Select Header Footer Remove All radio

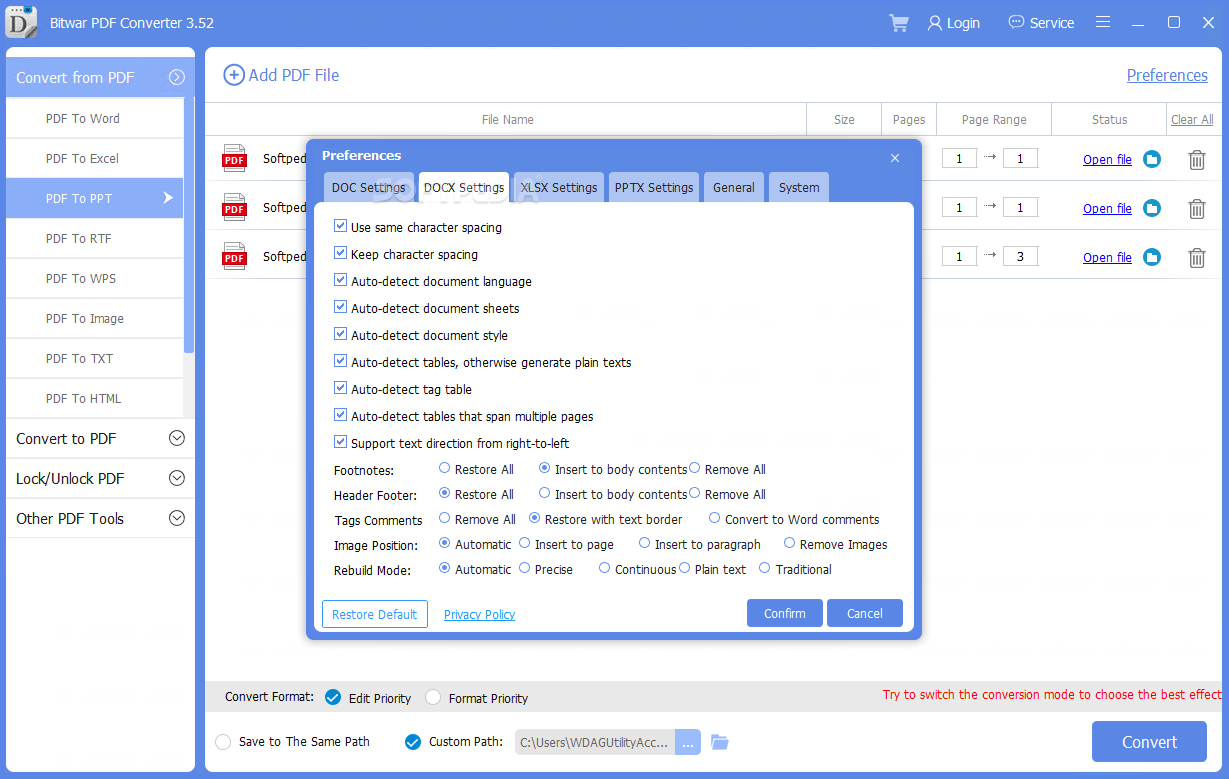click(694, 493)
